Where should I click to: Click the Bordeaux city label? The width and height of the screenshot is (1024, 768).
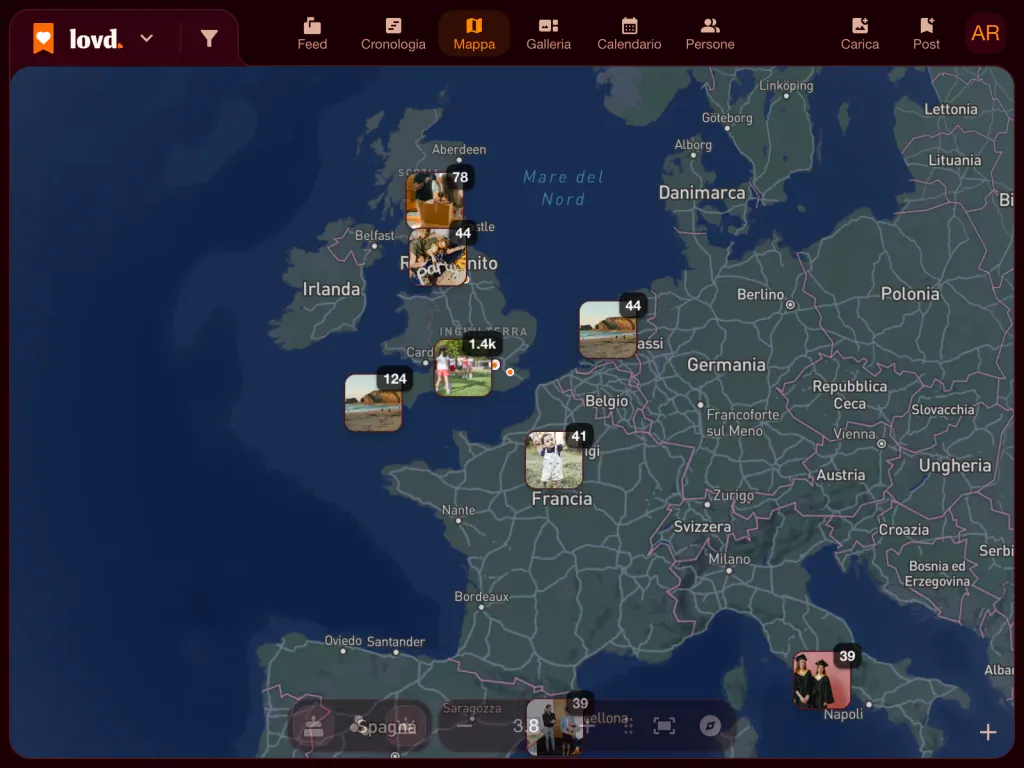(x=481, y=596)
